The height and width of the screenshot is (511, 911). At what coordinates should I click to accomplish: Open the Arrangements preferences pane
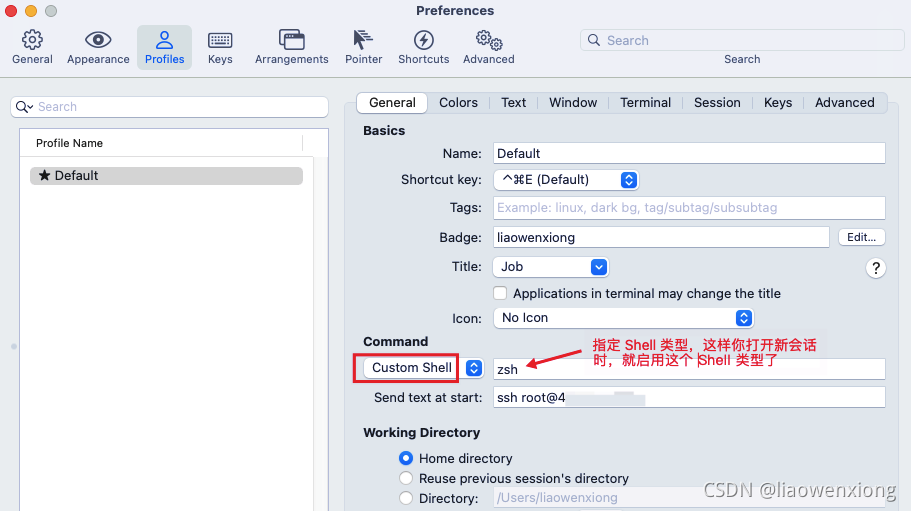click(x=292, y=48)
